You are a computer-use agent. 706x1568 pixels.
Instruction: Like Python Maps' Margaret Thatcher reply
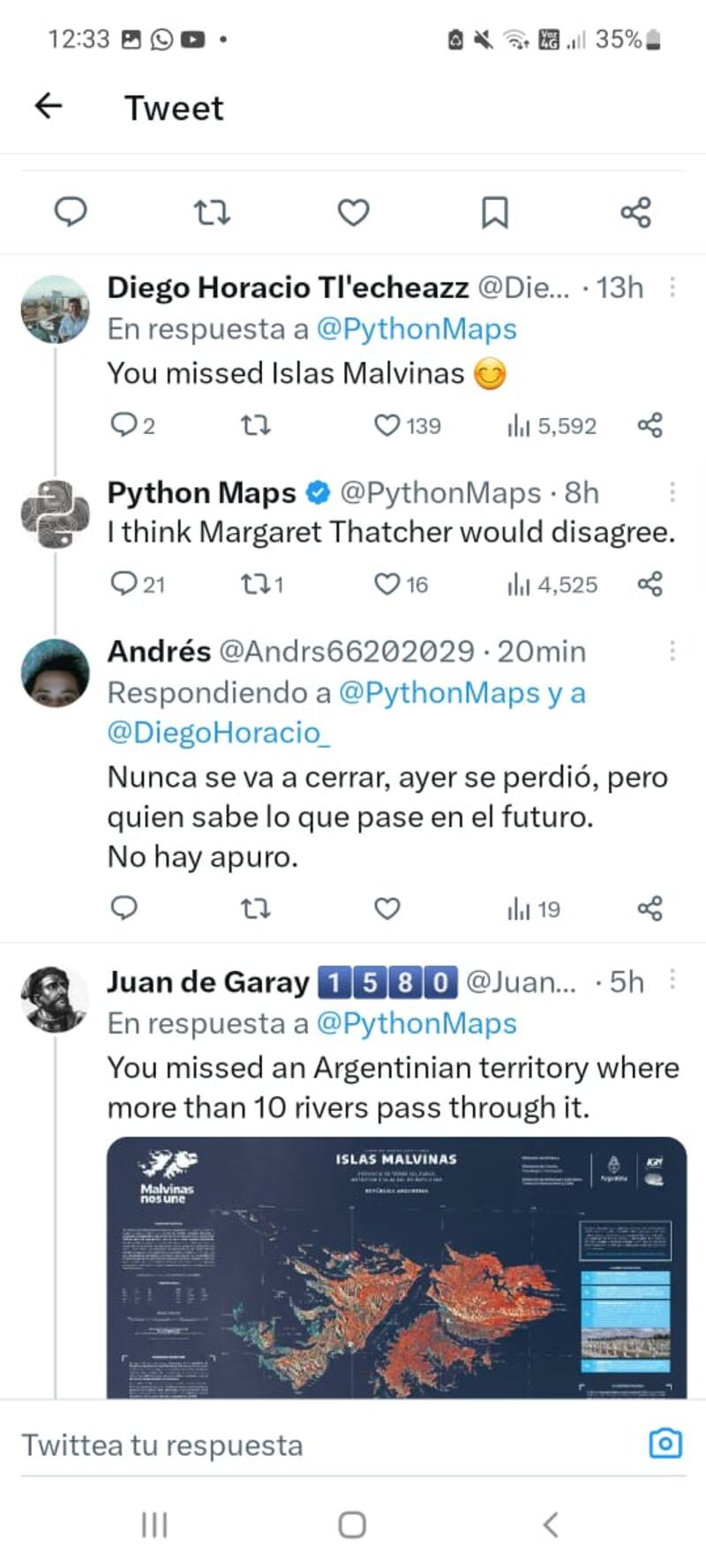(x=387, y=584)
